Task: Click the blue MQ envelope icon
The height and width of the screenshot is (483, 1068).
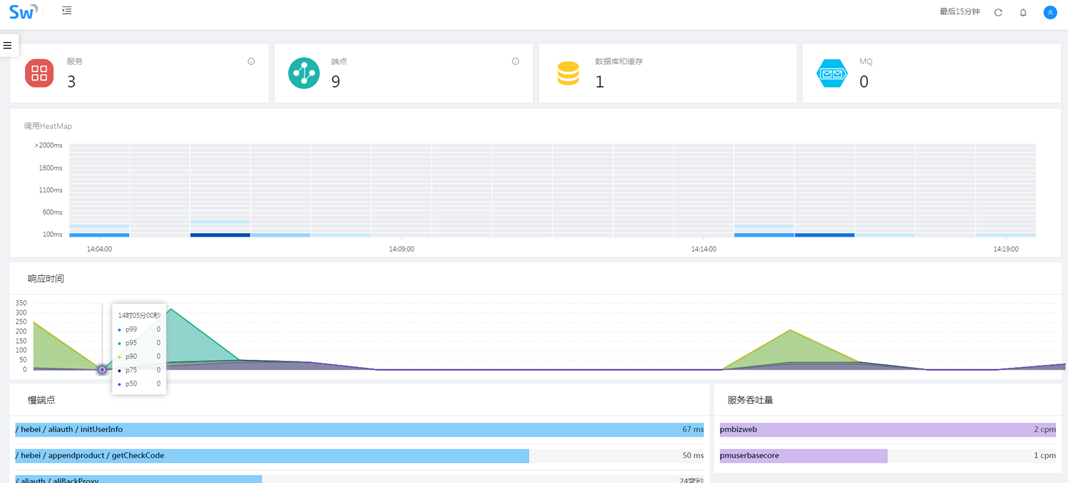Action: coord(832,73)
